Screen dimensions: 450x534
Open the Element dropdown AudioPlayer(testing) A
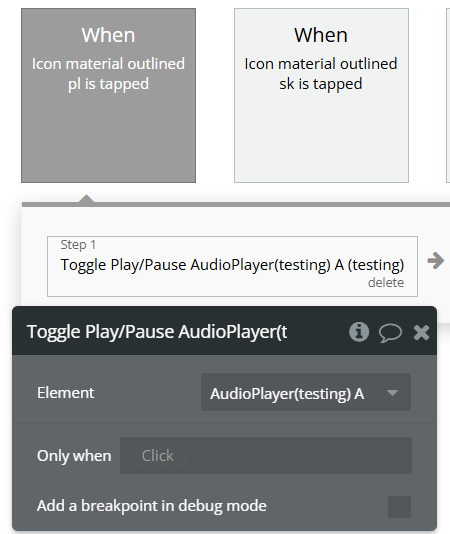306,392
